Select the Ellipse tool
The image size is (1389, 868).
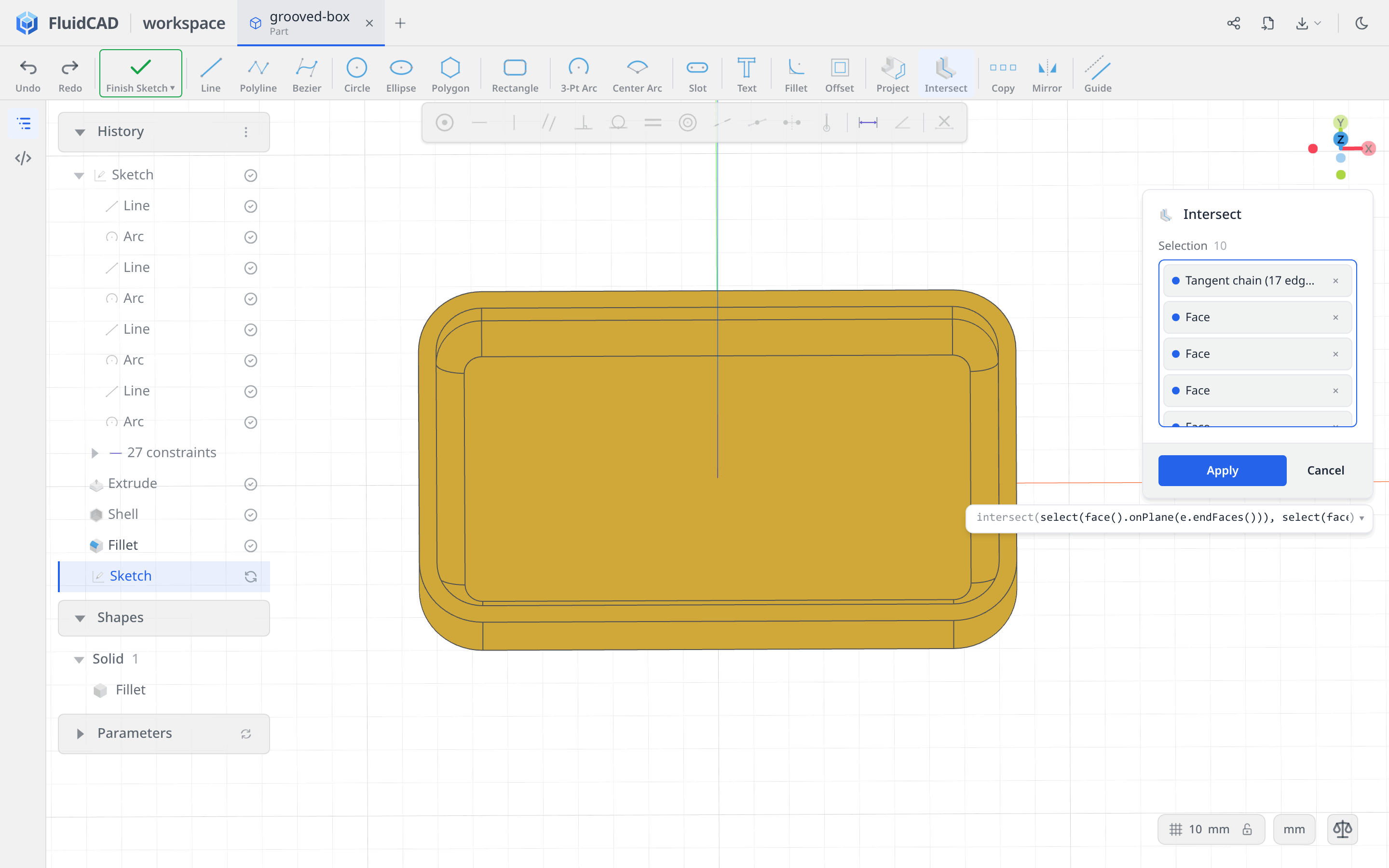[401, 74]
